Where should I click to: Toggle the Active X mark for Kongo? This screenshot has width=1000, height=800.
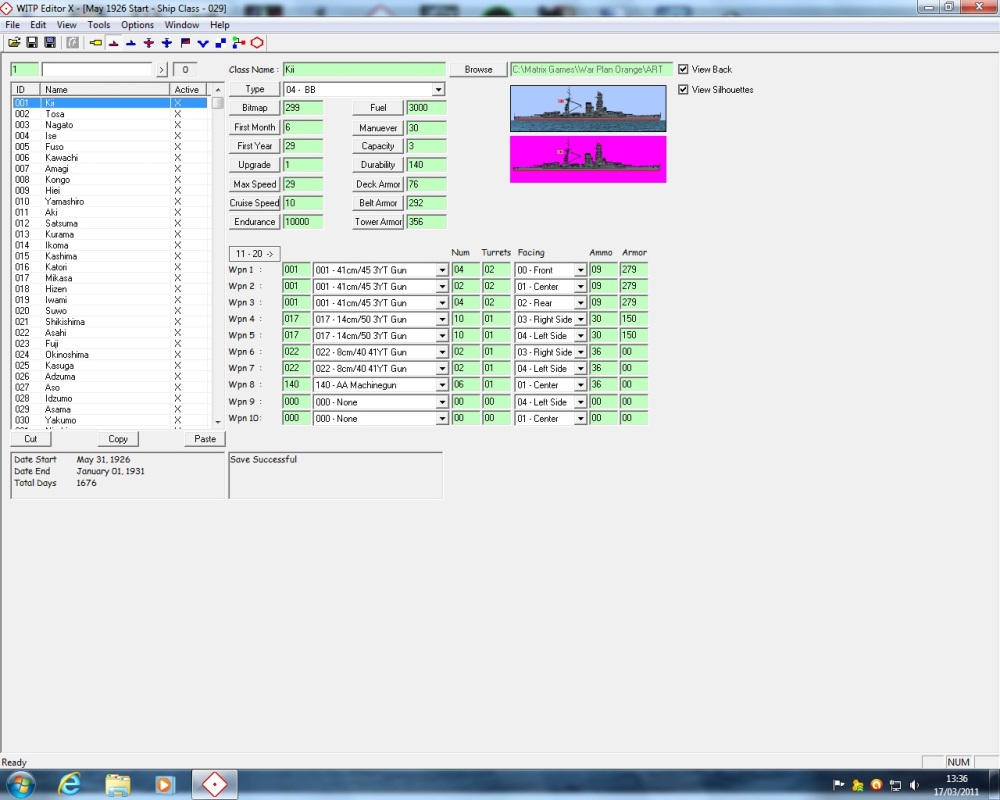point(178,179)
